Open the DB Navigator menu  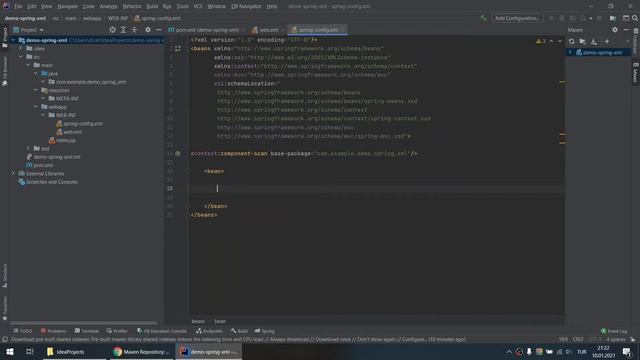pyautogui.click(x=246, y=6)
